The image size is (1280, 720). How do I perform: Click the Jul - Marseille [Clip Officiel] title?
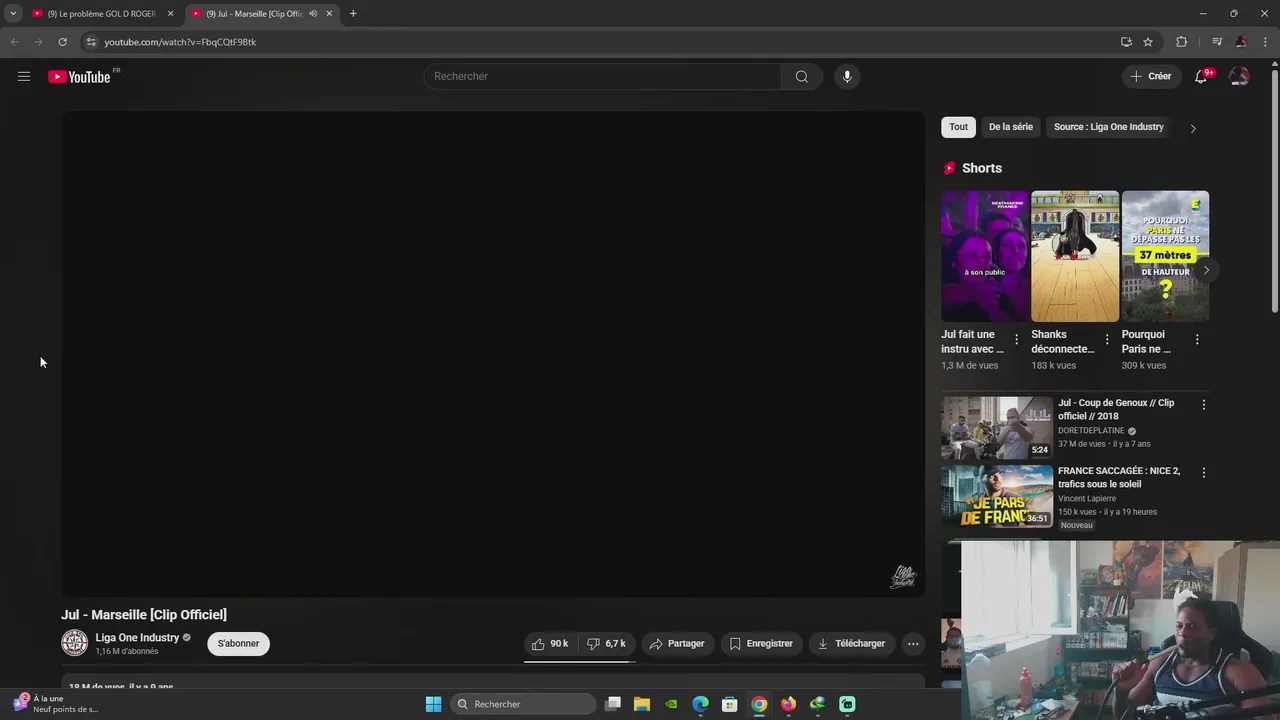[x=144, y=614]
